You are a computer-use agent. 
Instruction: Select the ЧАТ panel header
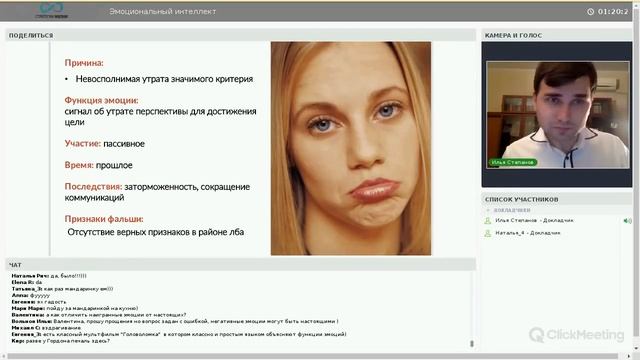[x=240, y=265]
